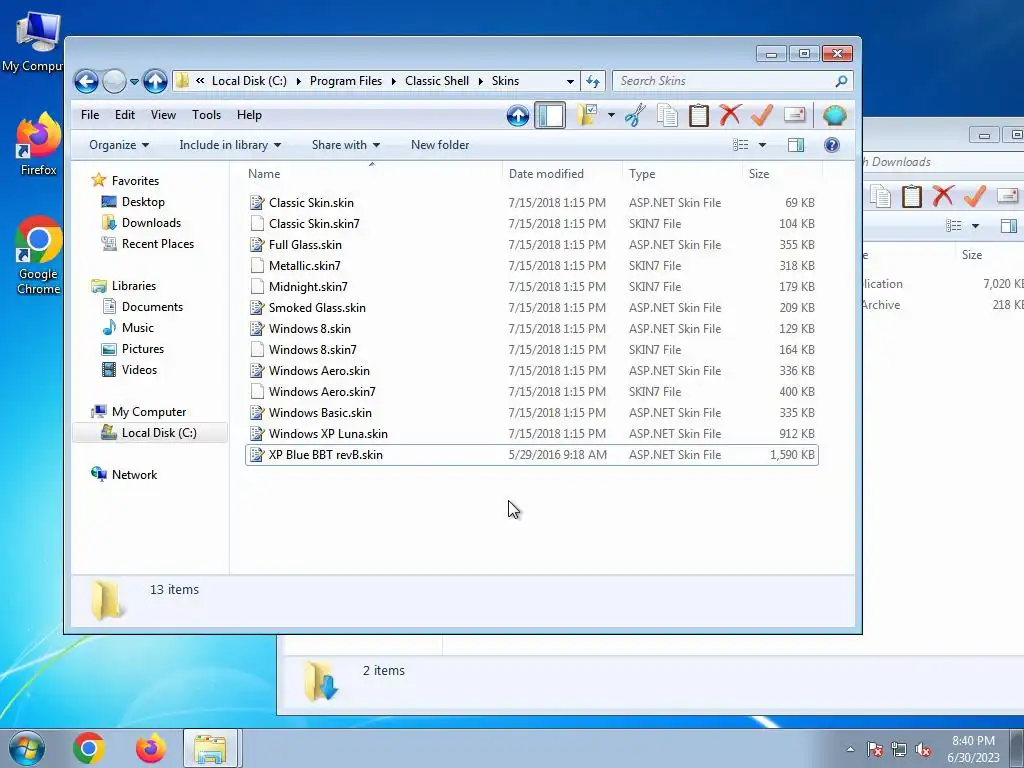Sort by the Name column header
This screenshot has width=1024, height=768.
point(372,174)
